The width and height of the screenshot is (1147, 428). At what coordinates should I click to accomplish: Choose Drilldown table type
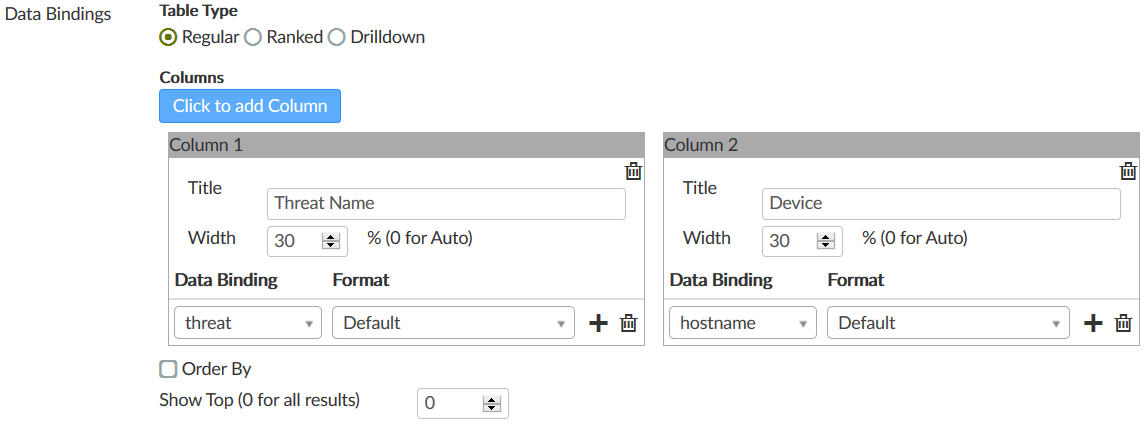click(x=336, y=37)
